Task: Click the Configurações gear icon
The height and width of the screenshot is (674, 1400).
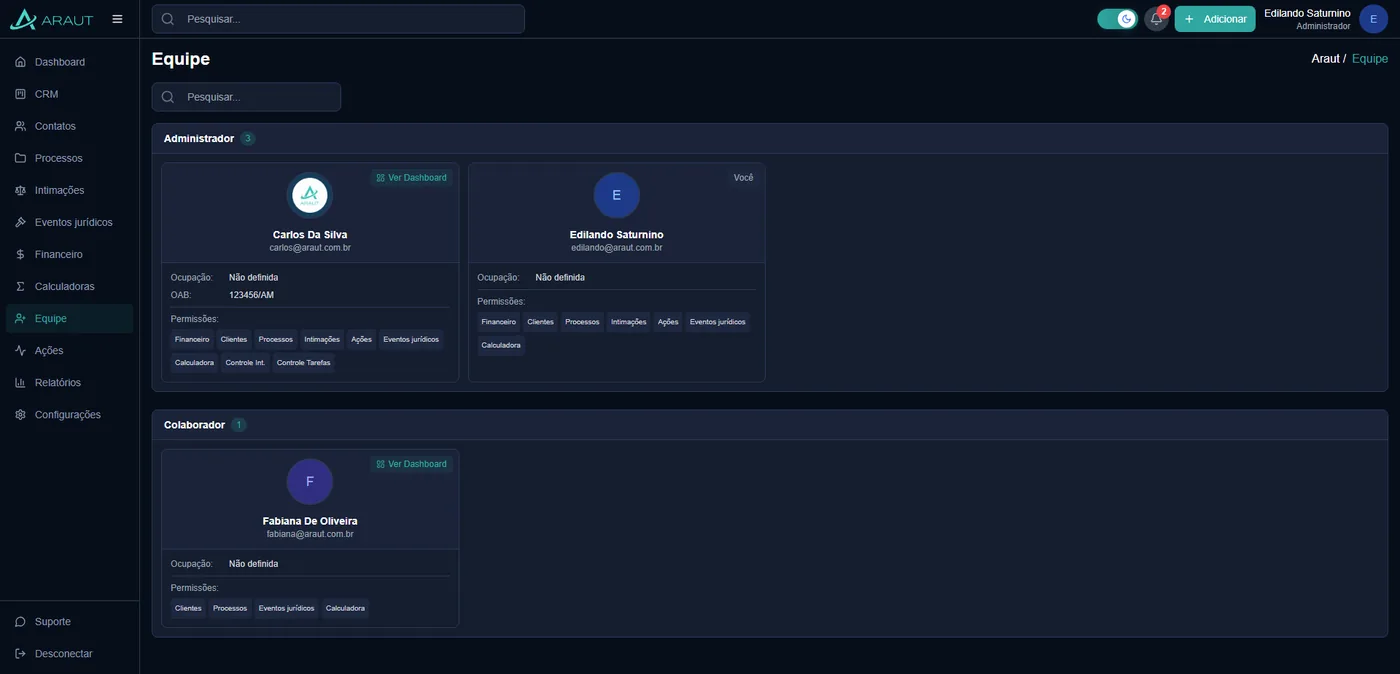Action: click(x=20, y=414)
